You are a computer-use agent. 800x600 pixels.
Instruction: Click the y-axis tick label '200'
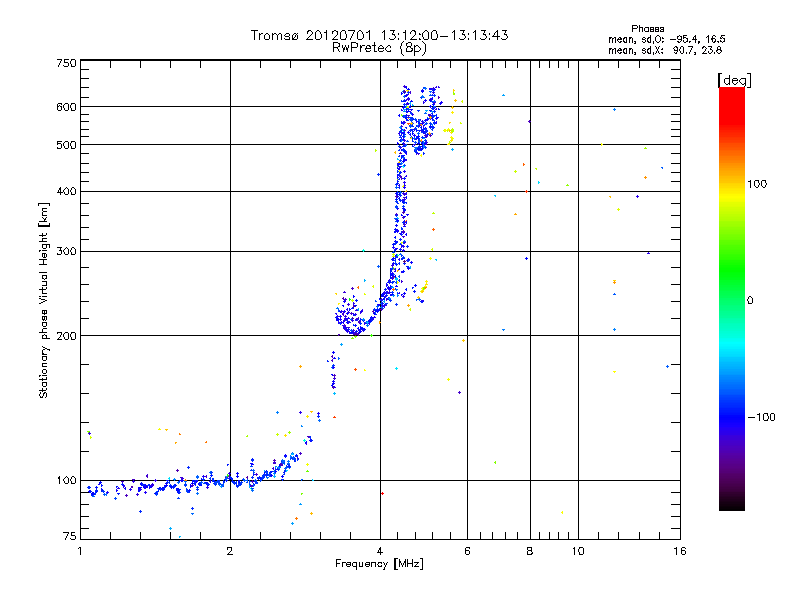(x=67, y=336)
